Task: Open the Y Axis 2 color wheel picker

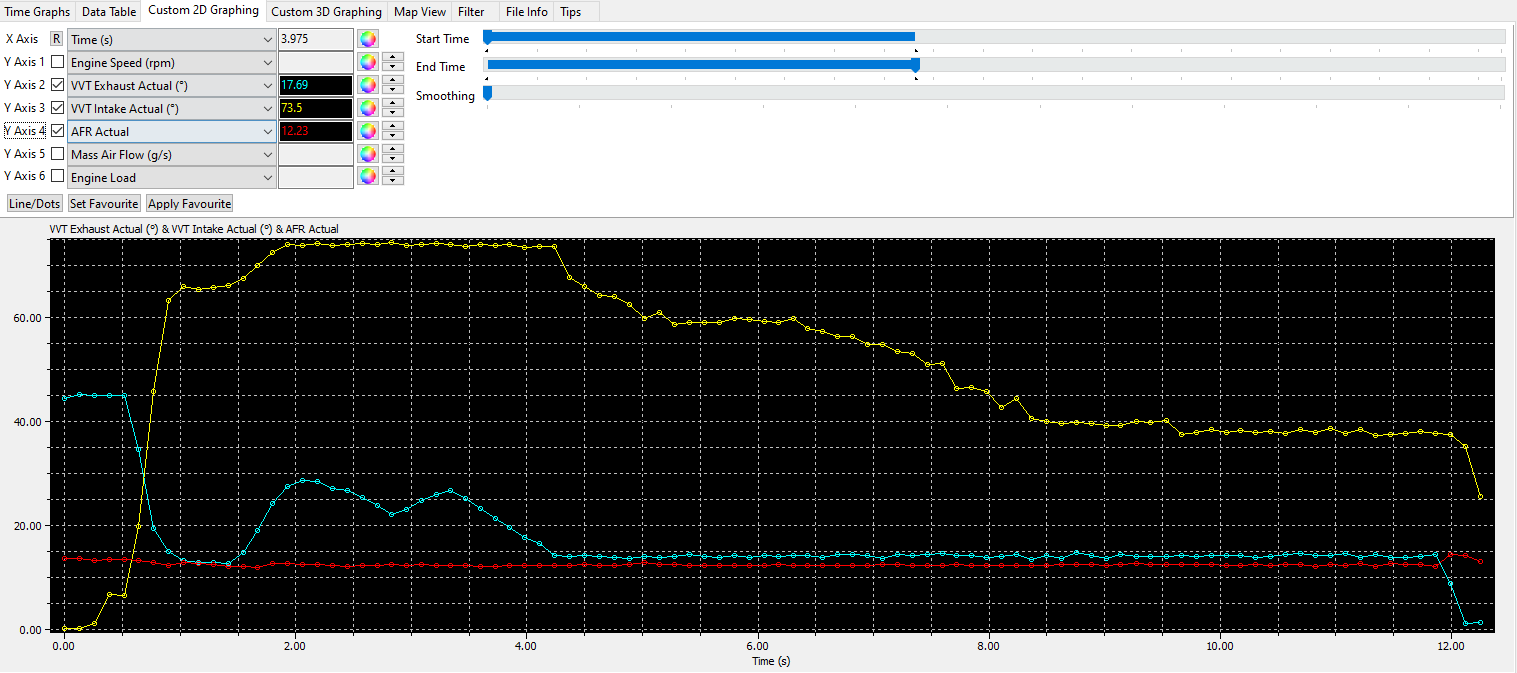Action: click(x=368, y=85)
